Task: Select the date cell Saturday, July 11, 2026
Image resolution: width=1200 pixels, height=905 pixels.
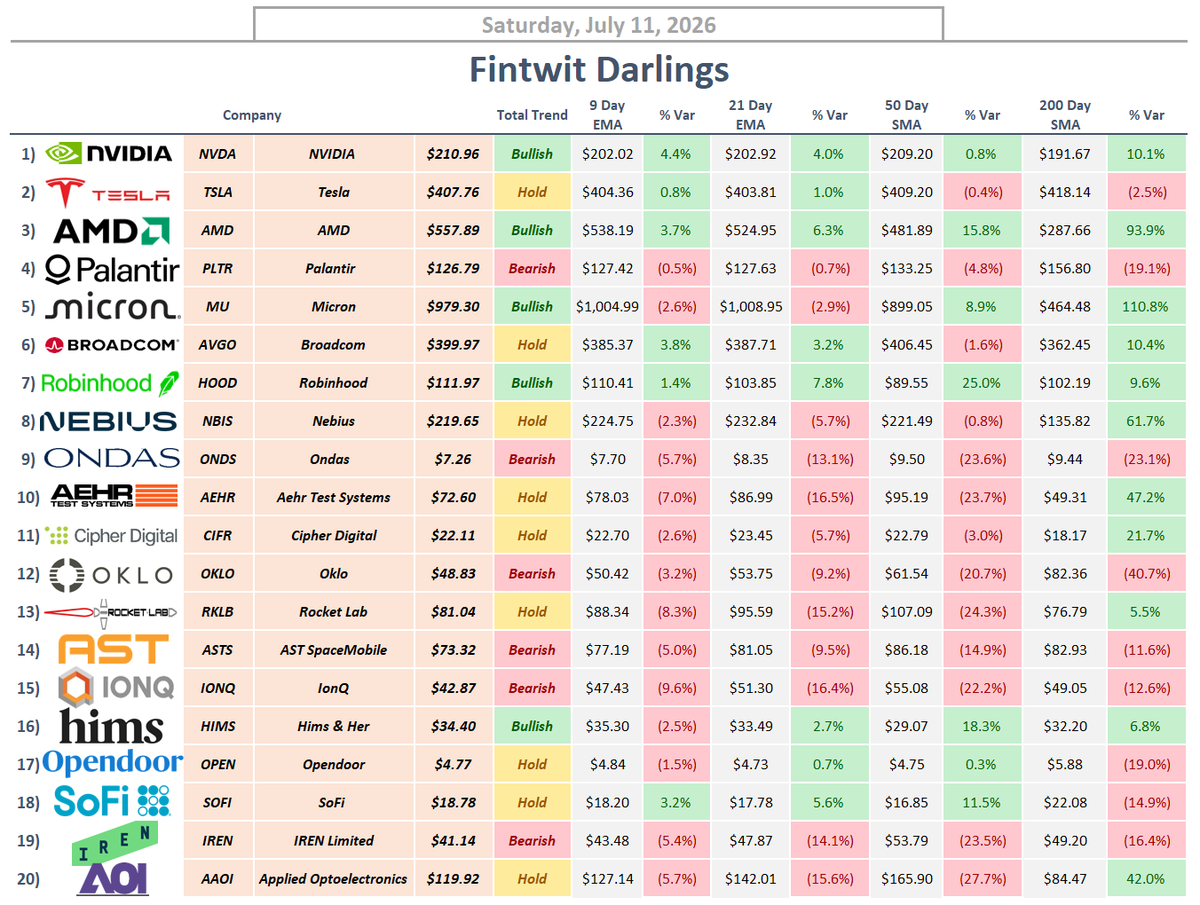Action: (598, 24)
